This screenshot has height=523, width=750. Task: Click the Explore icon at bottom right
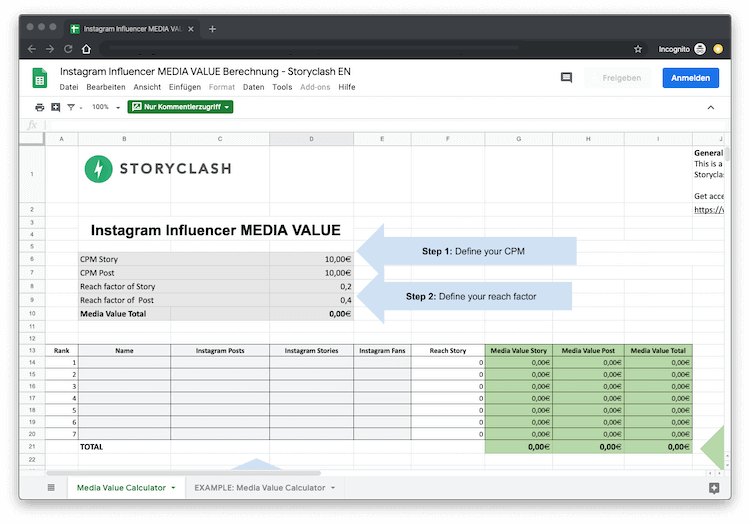pyautogui.click(x=714, y=488)
